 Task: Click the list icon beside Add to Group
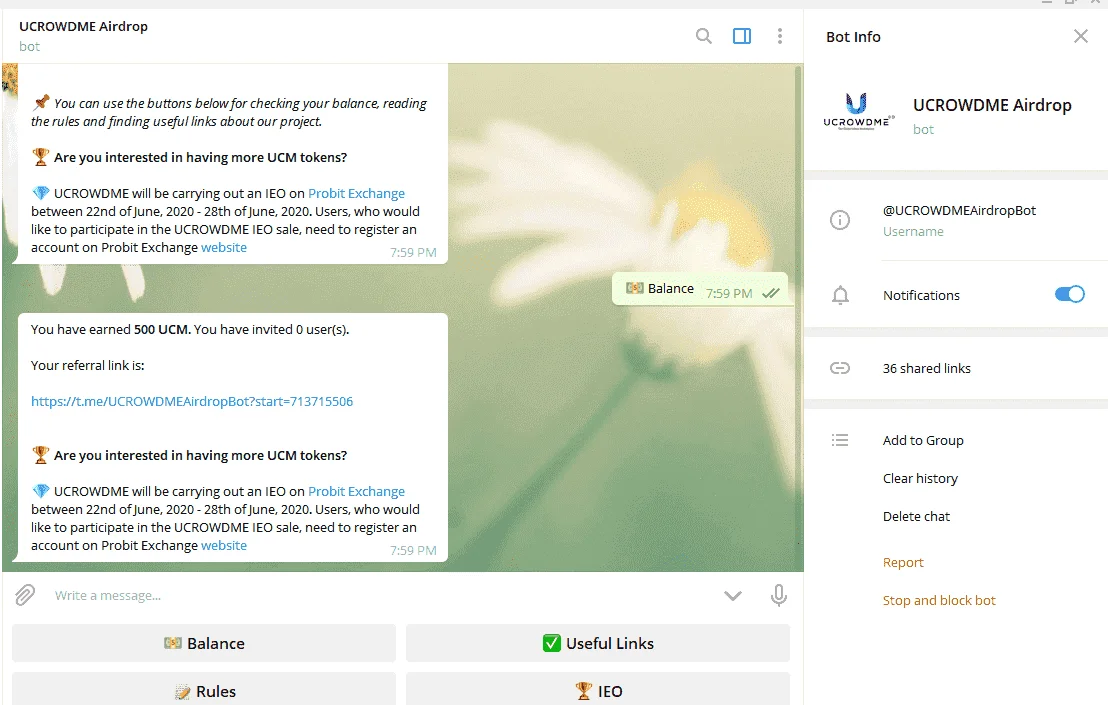(839, 440)
